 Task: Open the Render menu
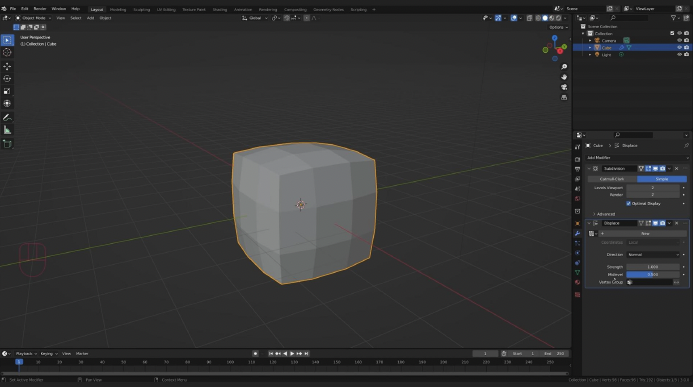point(40,9)
